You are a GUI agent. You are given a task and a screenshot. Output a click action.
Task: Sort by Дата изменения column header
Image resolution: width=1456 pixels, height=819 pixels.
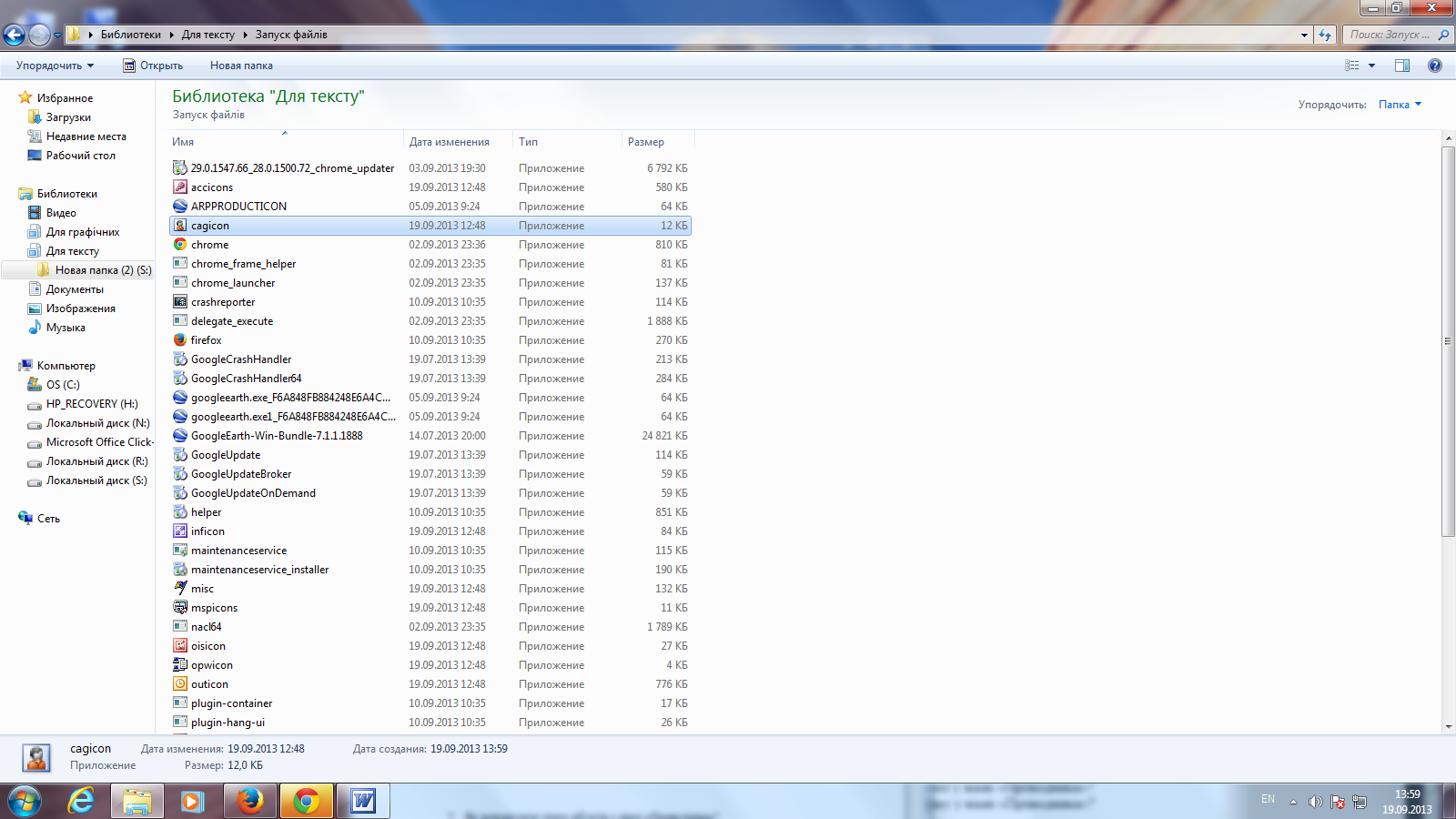(x=458, y=142)
